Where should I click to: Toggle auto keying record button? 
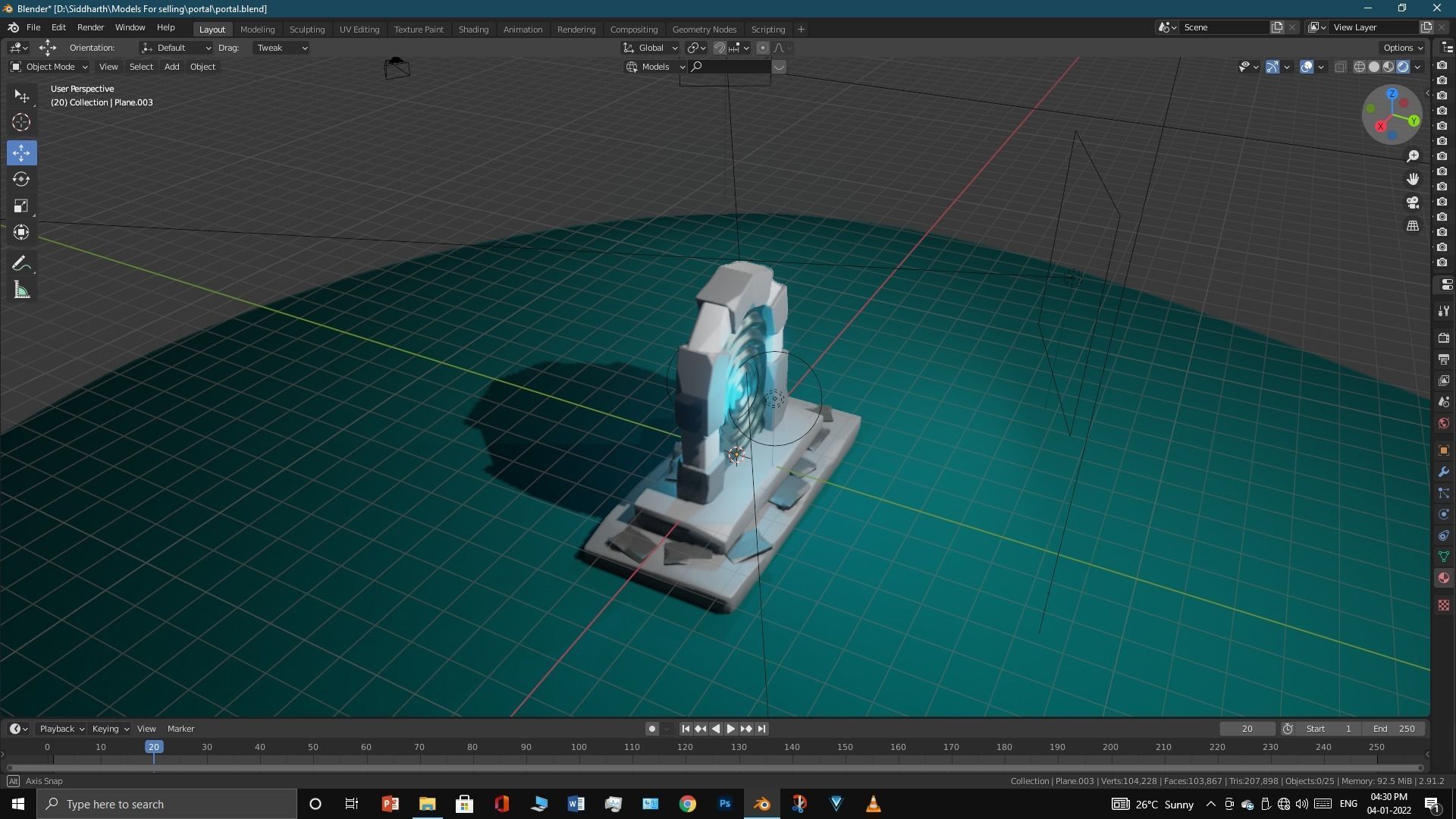[651, 729]
